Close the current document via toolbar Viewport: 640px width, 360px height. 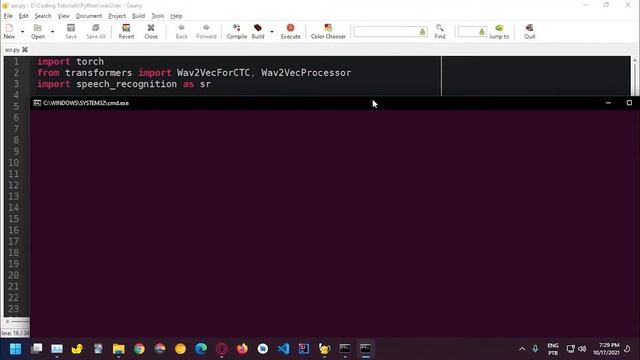(x=151, y=31)
